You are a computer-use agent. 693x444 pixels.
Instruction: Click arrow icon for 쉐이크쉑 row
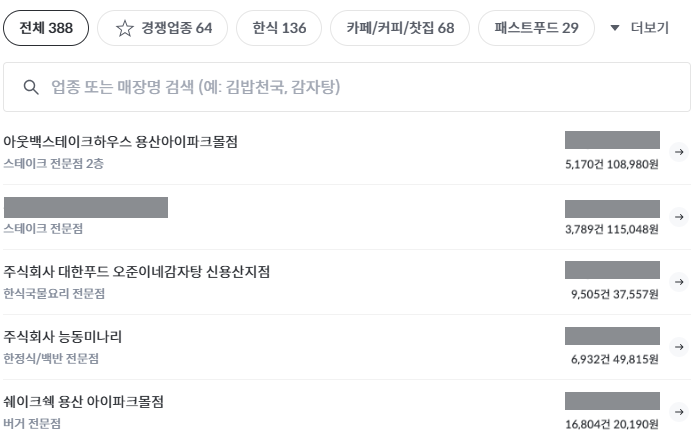(x=679, y=412)
